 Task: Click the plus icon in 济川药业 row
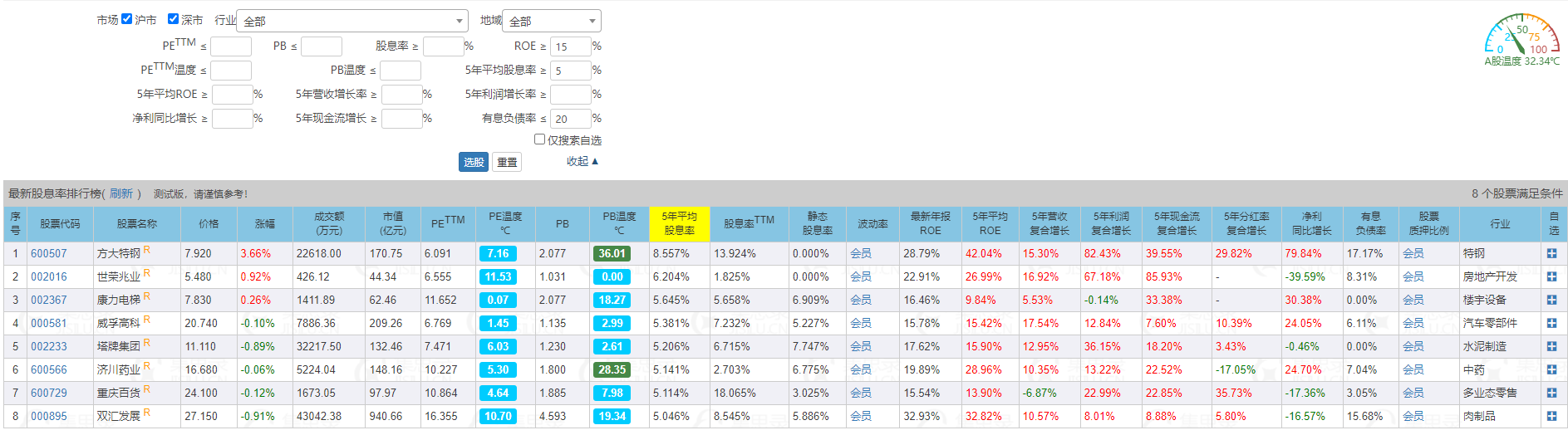1551,370
